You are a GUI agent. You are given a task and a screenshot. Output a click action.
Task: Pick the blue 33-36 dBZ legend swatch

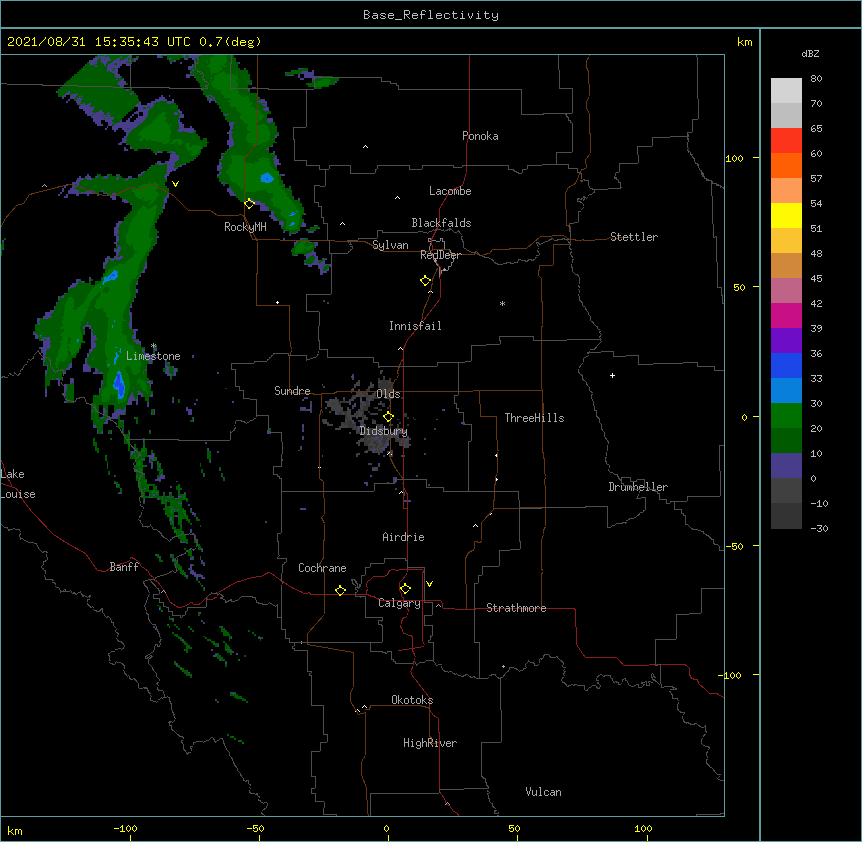click(x=786, y=365)
